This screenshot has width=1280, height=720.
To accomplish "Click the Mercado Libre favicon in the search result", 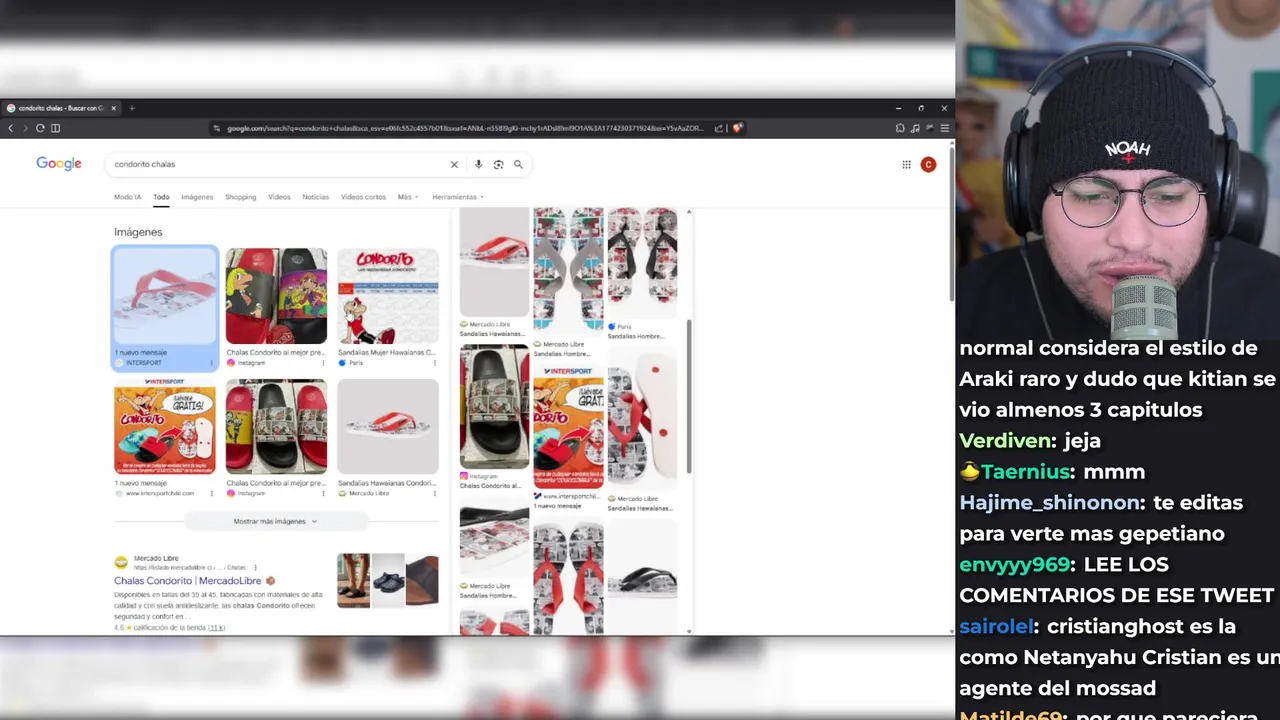I will [121, 562].
